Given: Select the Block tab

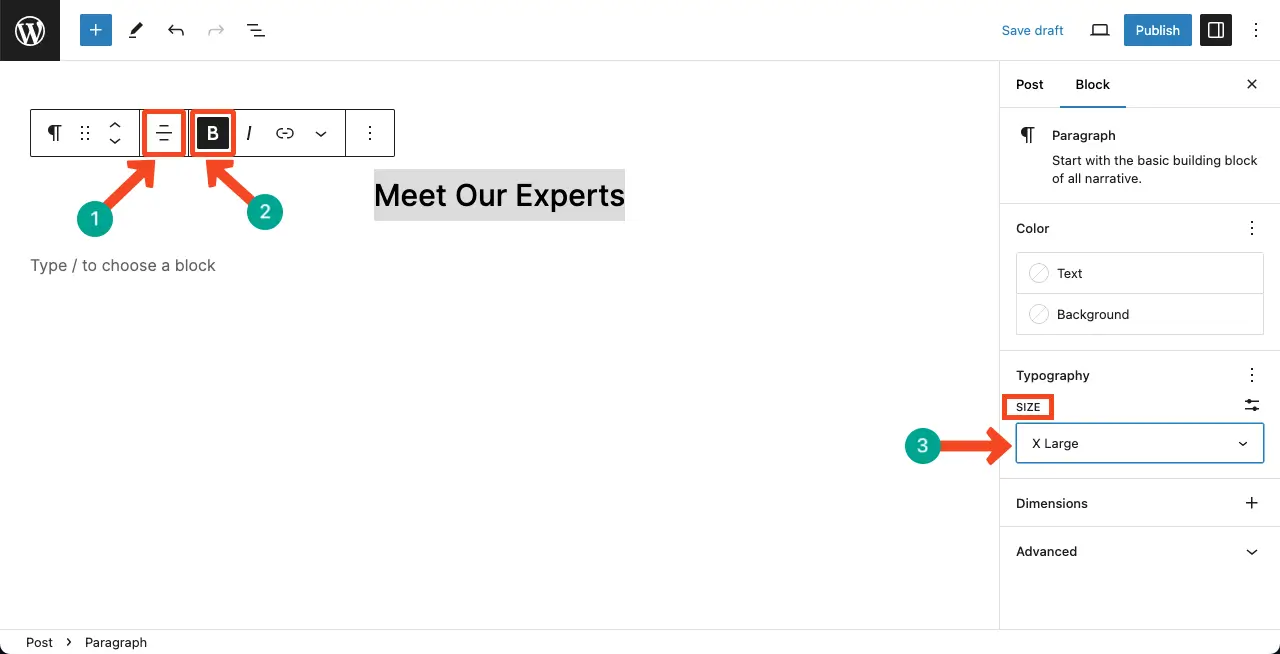Looking at the screenshot, I should click(x=1093, y=84).
